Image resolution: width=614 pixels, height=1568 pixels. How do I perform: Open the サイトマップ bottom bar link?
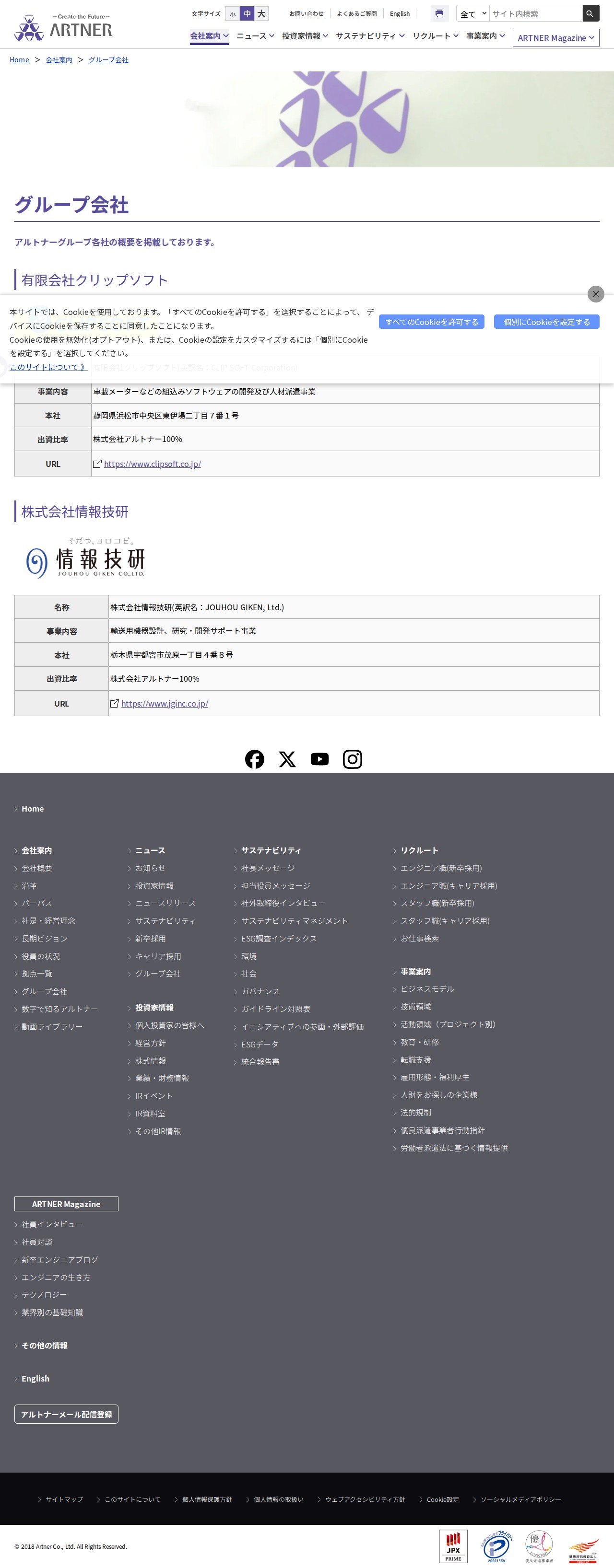pyautogui.click(x=64, y=1499)
